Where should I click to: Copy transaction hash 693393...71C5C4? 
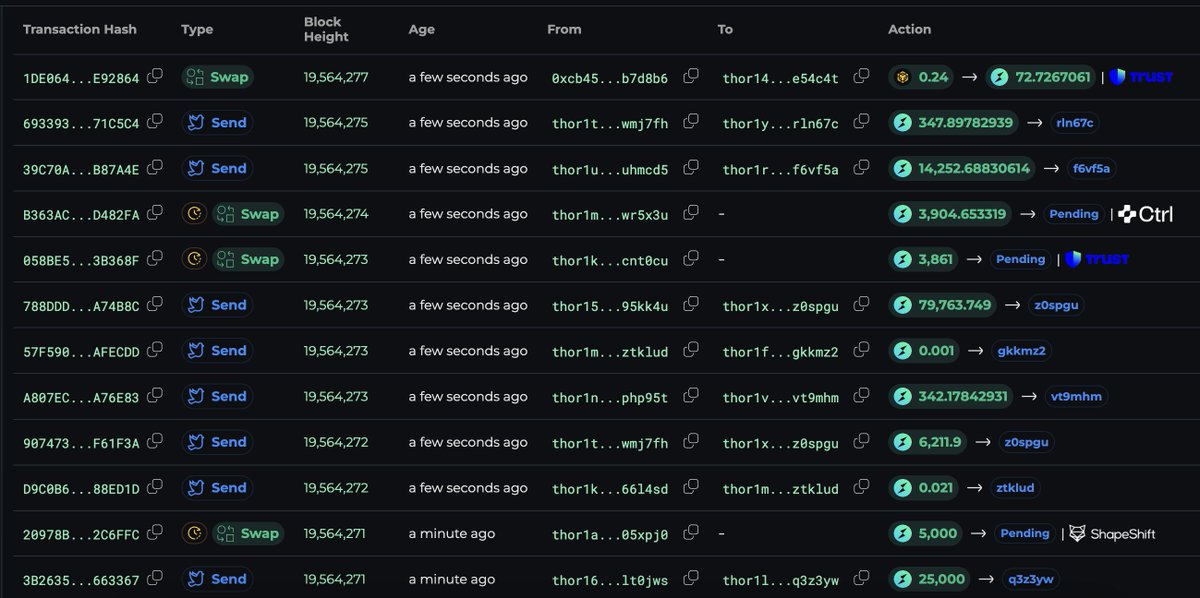[x=155, y=122]
